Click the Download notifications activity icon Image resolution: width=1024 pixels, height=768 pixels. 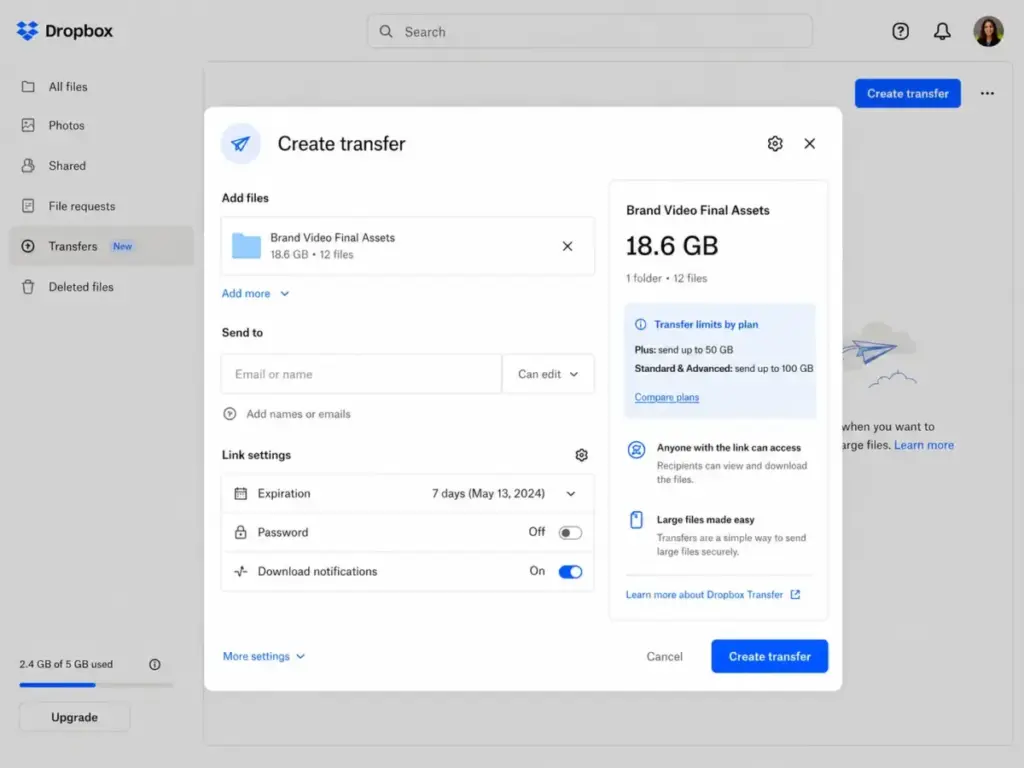coord(240,571)
